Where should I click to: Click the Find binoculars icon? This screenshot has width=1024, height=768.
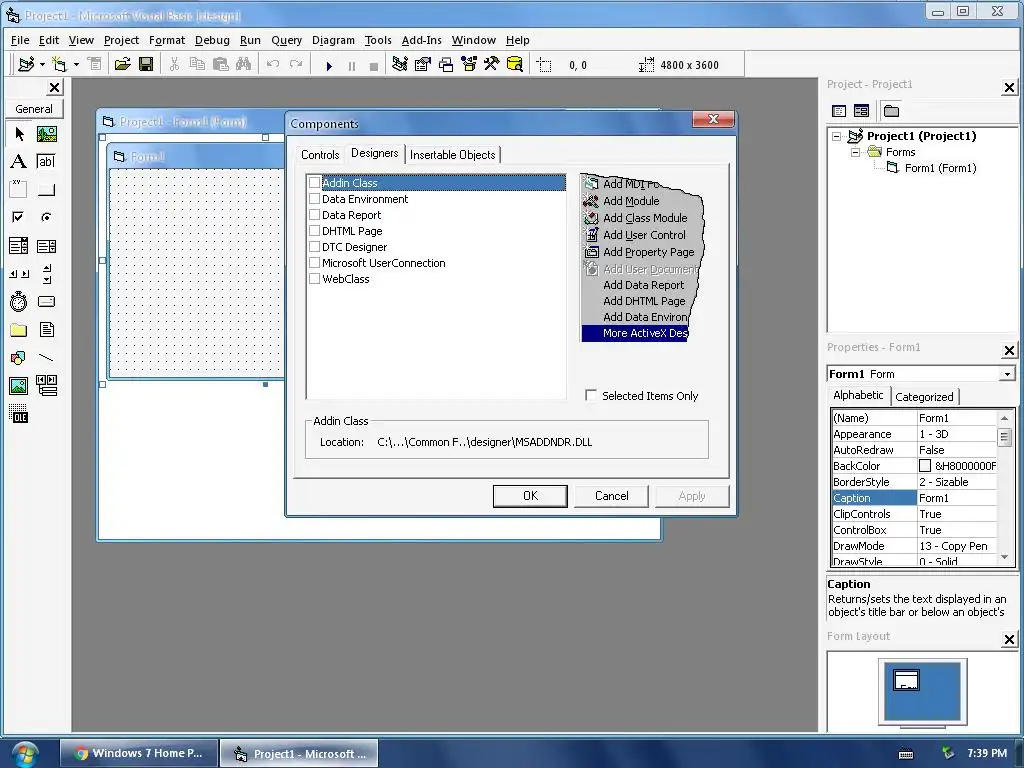pos(244,64)
